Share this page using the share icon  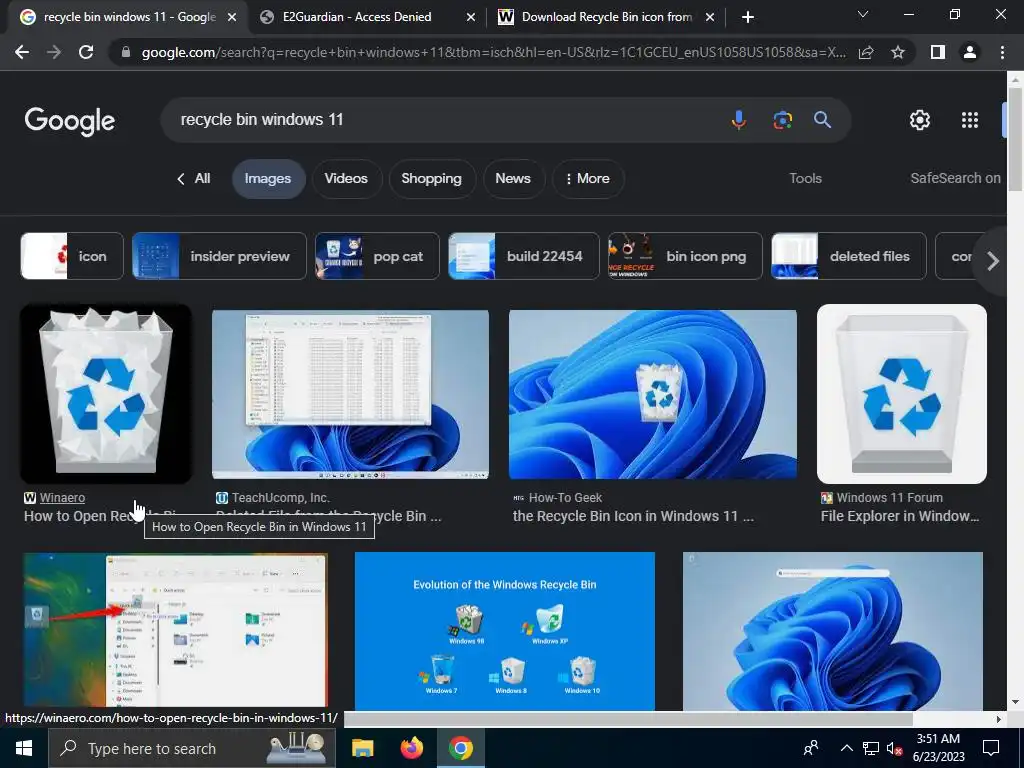866,52
